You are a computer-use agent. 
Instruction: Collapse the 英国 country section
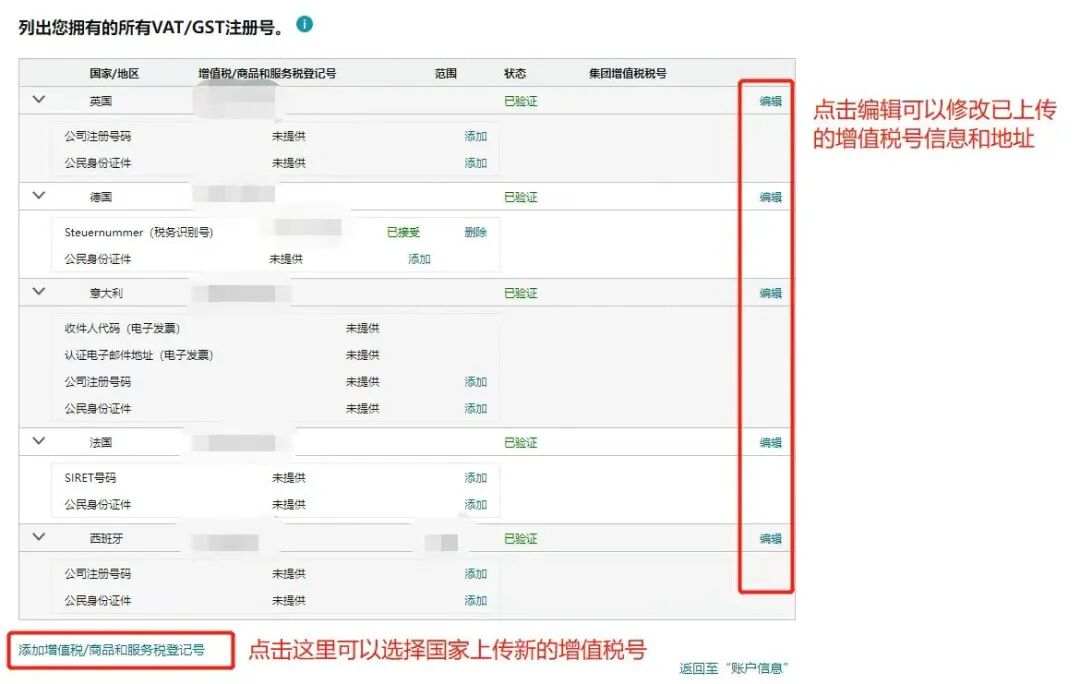click(38, 100)
